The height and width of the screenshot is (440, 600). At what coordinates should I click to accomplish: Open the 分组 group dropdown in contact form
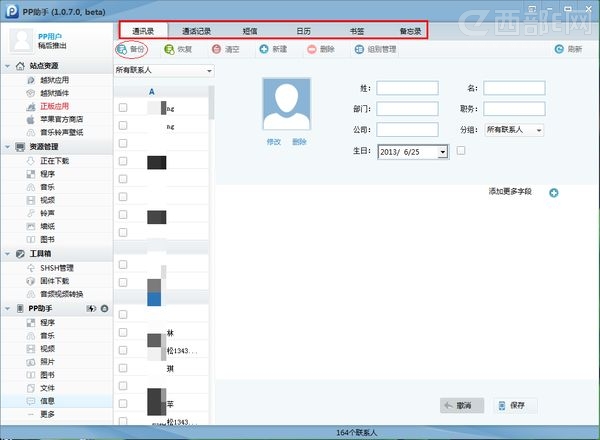539,130
